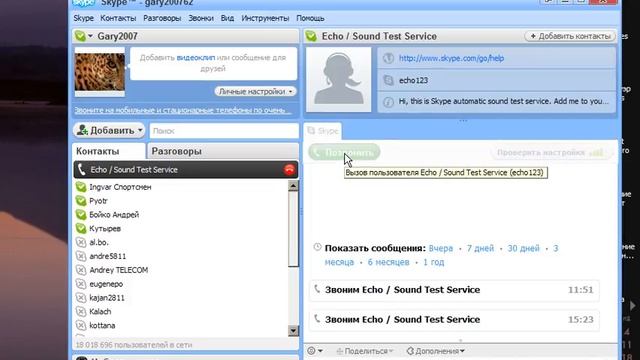Click Echo service avatar picture
This screenshot has height=360, width=640.
coord(339,80)
